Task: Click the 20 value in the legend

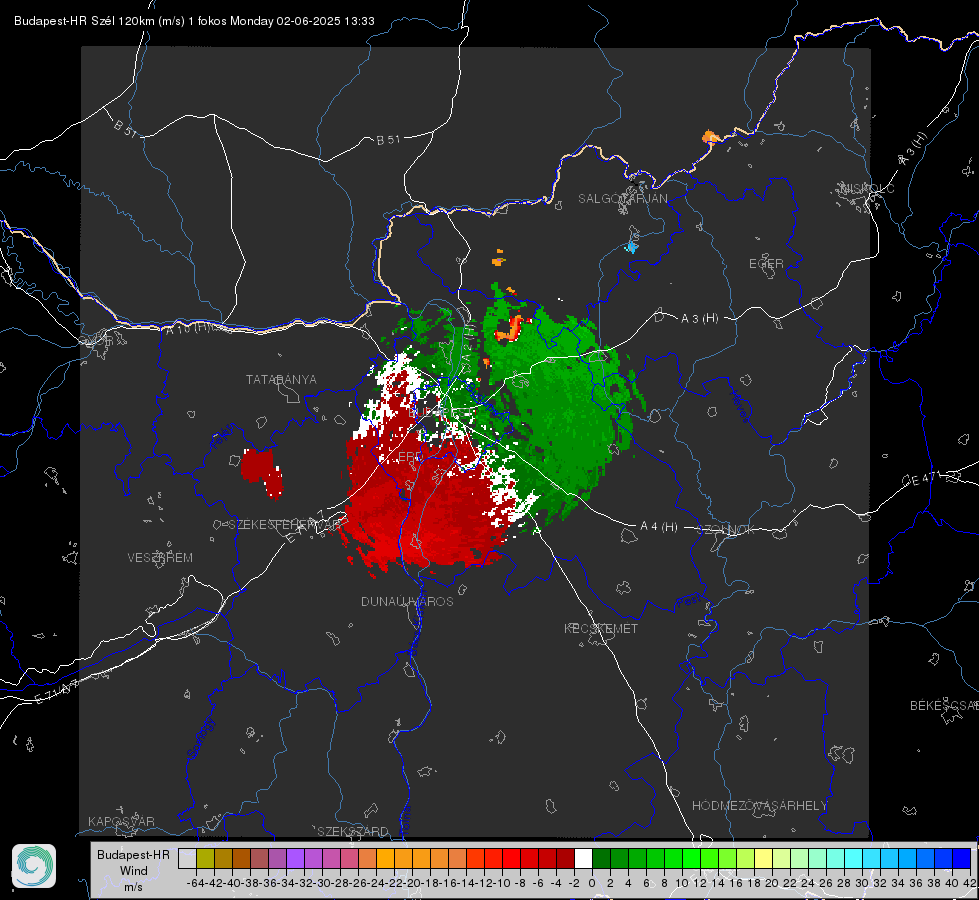Action: pos(772,883)
